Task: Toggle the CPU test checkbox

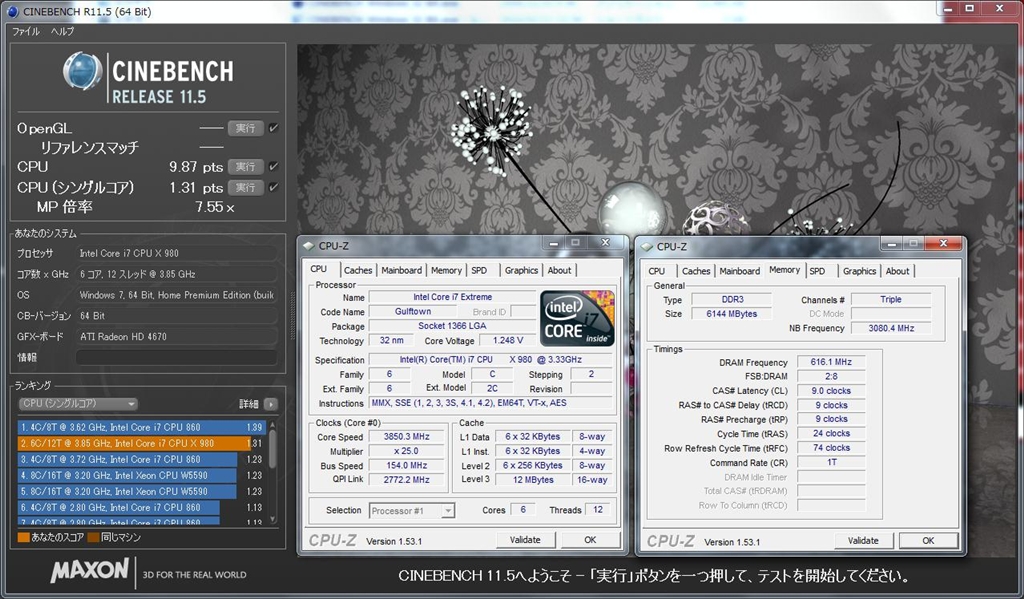Action: pyautogui.click(x=274, y=166)
